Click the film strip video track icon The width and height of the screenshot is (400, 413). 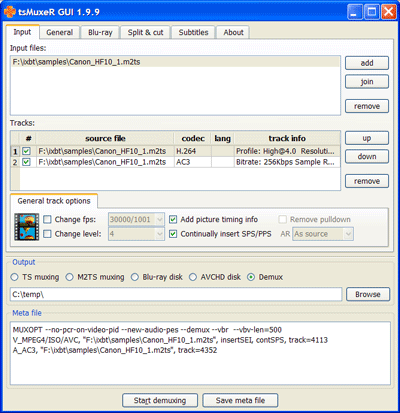27,227
